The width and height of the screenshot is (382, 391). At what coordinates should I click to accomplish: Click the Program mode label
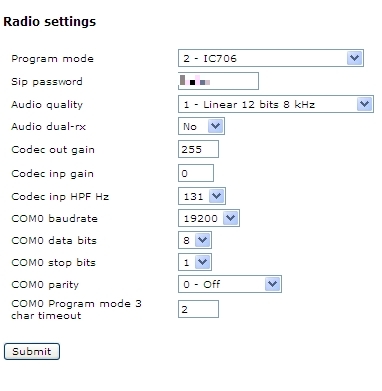click(x=52, y=59)
